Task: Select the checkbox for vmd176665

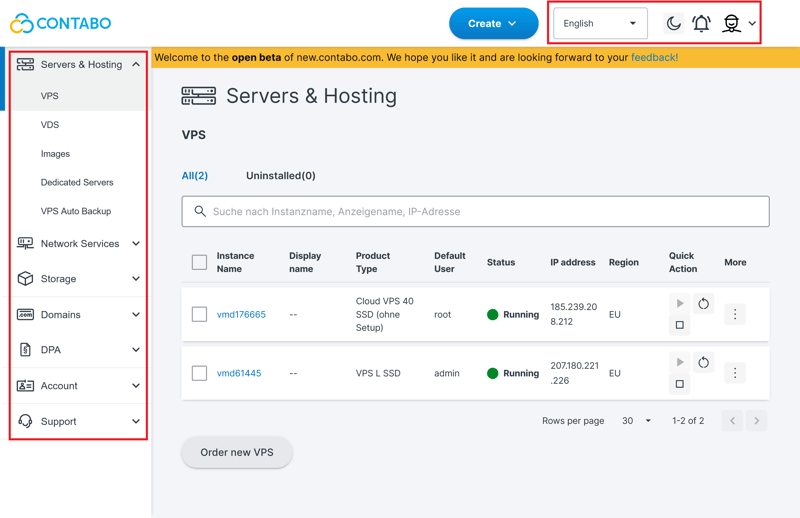Action: 199,314
